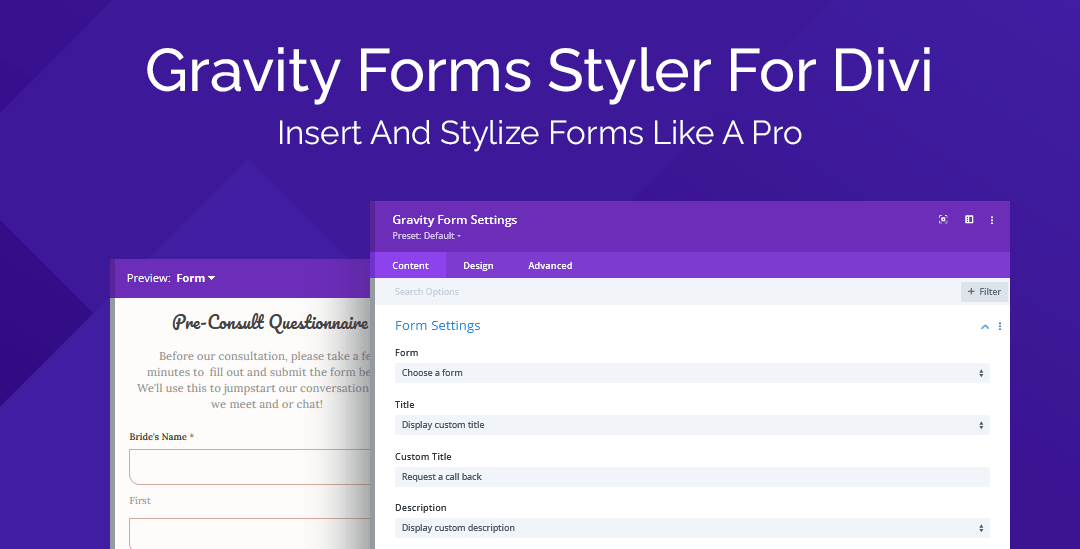The width and height of the screenshot is (1080, 549).
Task: Click the split panel layout icon
Action: tap(969, 220)
